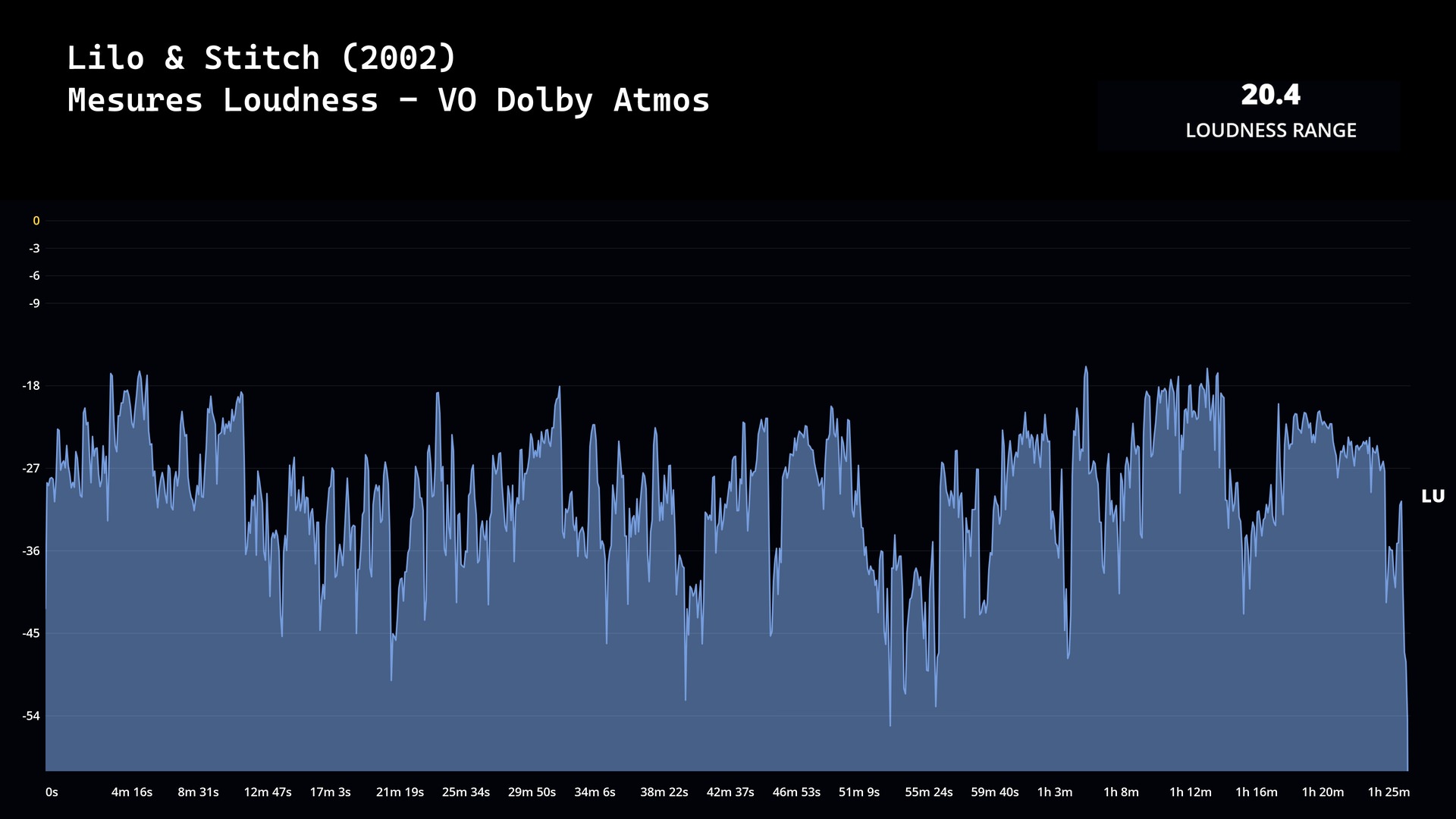The height and width of the screenshot is (819, 1456).
Task: Click the '21m 19s' time label
Action: [x=400, y=792]
